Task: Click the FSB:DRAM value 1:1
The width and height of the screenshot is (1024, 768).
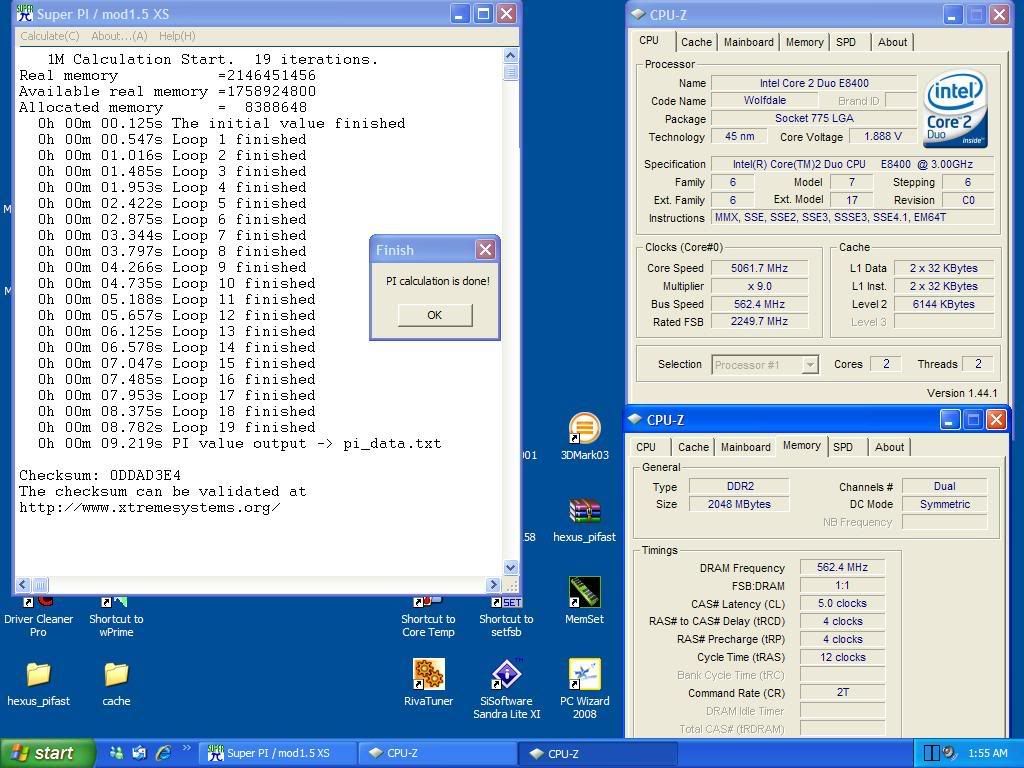Action: click(842, 585)
